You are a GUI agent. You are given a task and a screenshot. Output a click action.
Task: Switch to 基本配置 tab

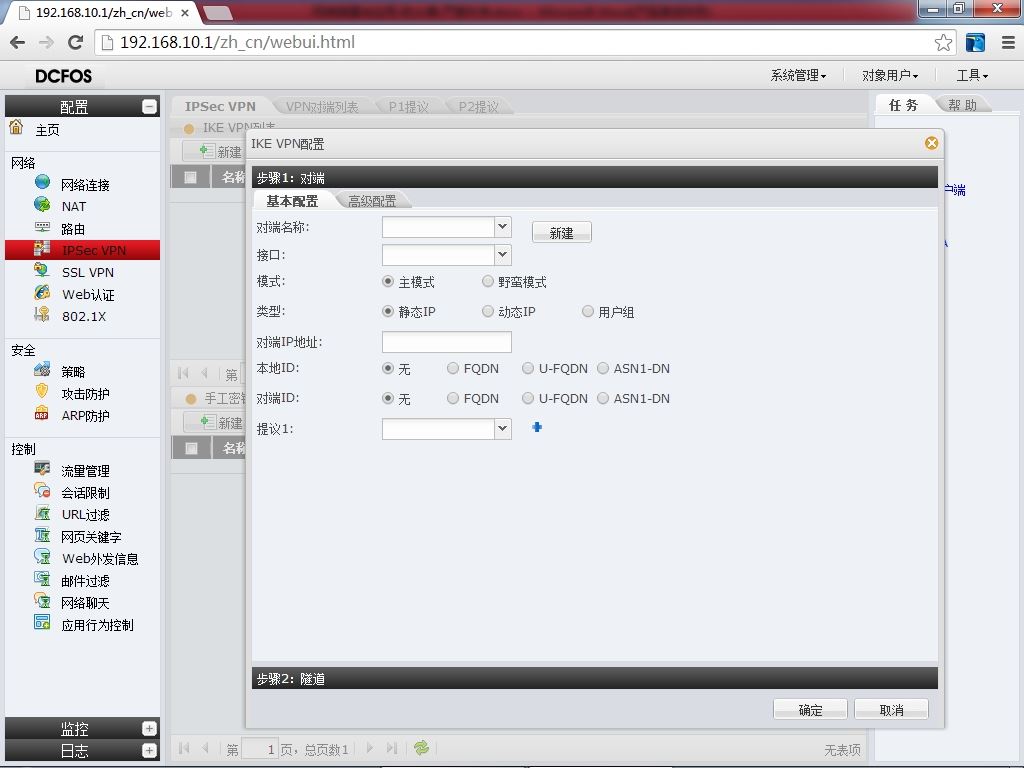pos(292,201)
